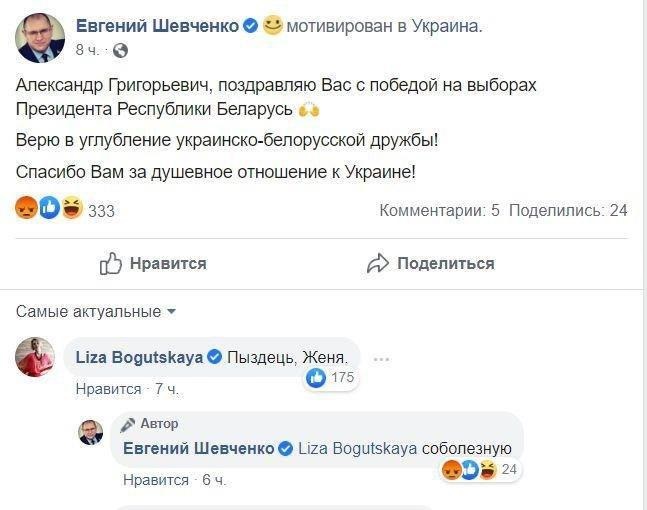647x510 pixels.
Task: Click the verified badge beside the post author name
Action: tap(250, 27)
